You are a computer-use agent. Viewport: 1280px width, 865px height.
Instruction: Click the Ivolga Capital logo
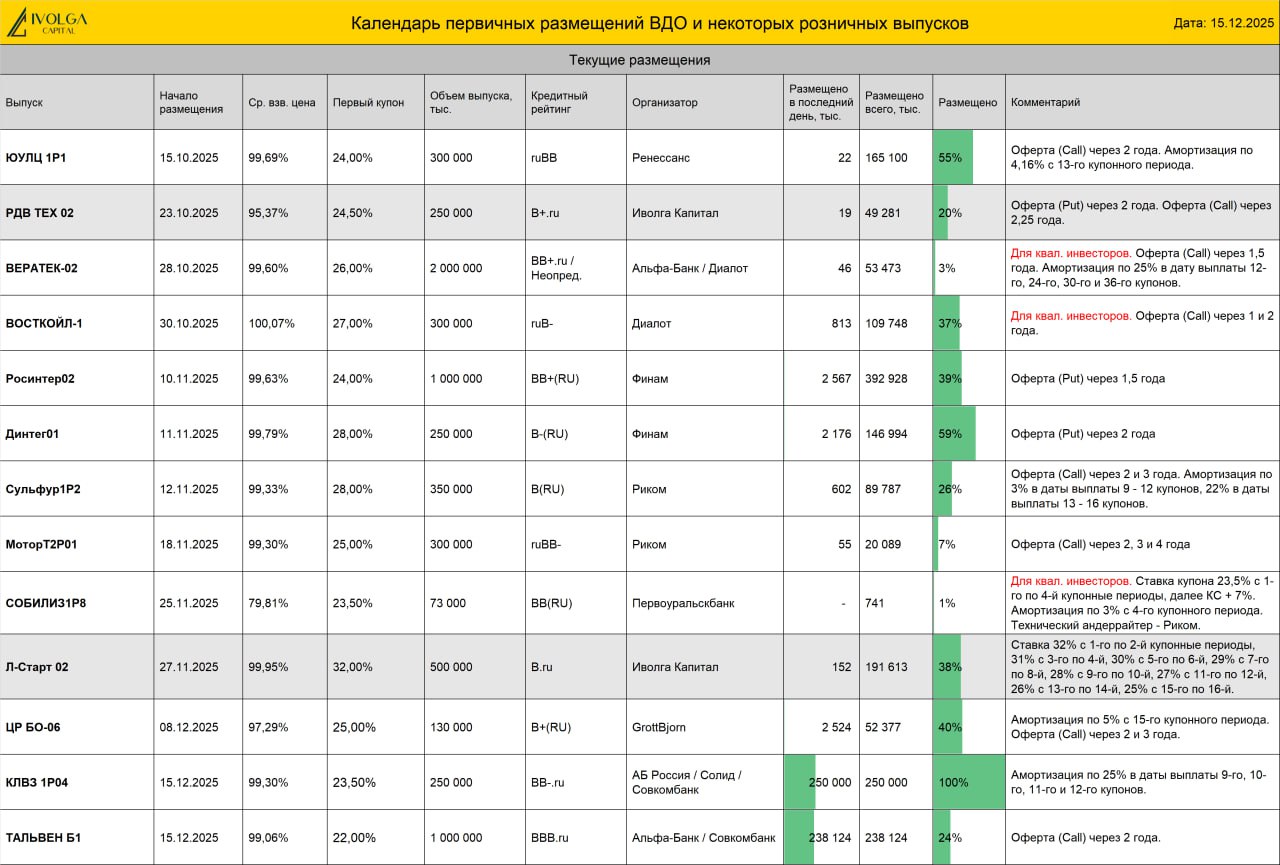click(47, 22)
